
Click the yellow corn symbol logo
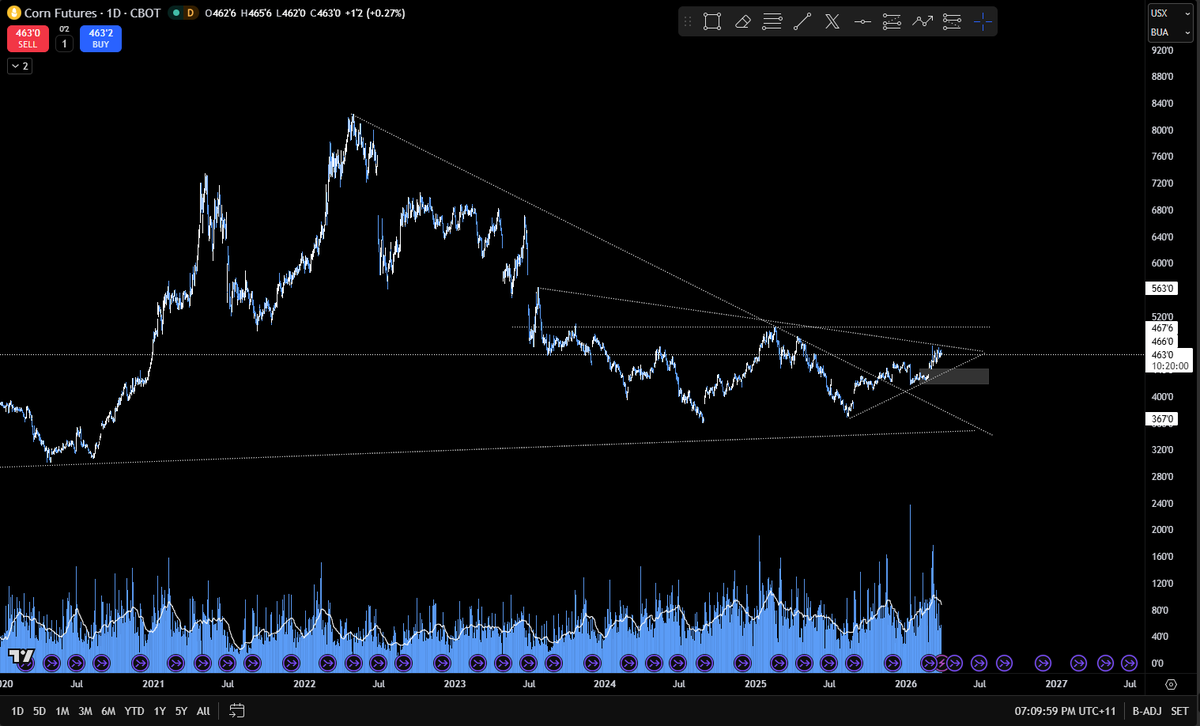(x=14, y=13)
